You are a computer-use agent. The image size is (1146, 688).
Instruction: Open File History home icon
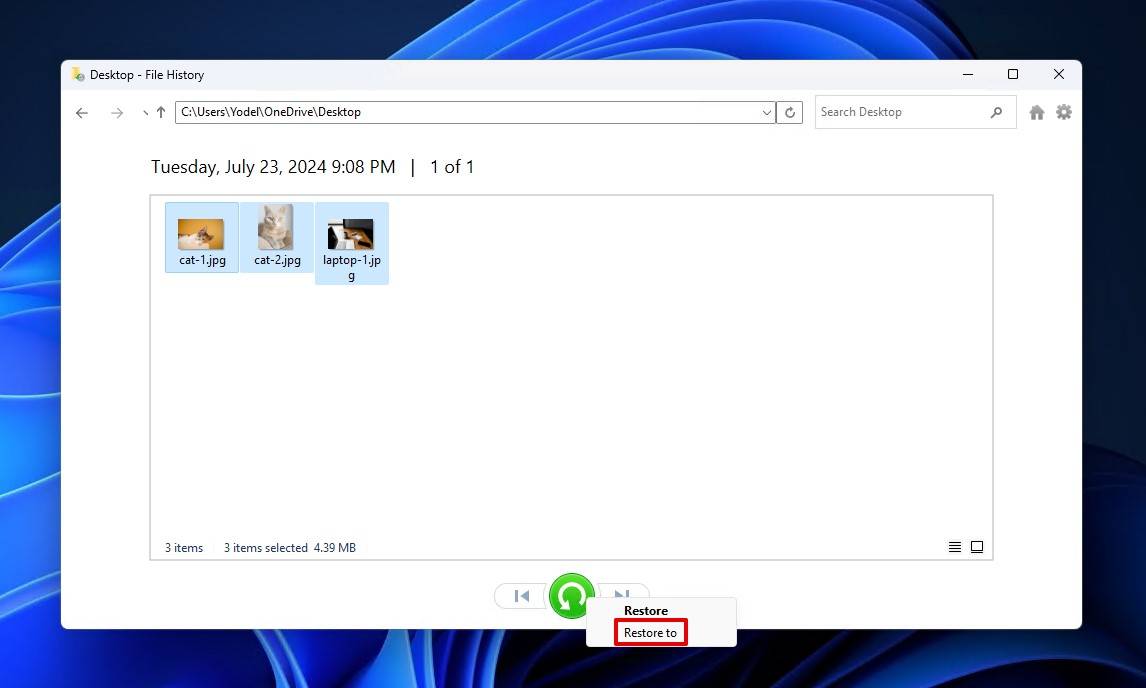pos(1037,113)
